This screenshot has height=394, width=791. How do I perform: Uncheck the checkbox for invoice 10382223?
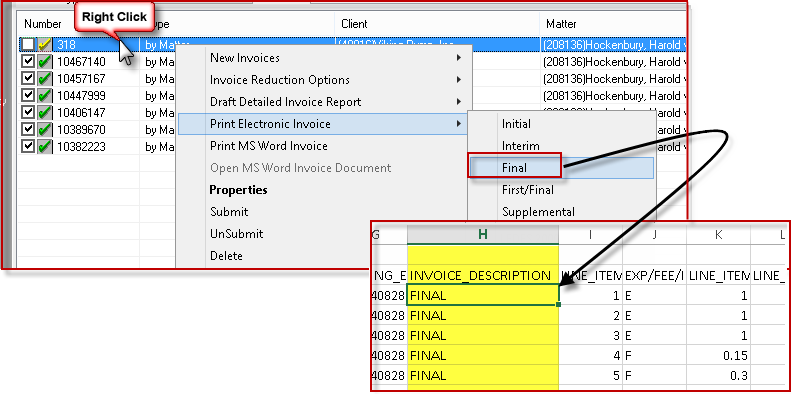coord(28,147)
